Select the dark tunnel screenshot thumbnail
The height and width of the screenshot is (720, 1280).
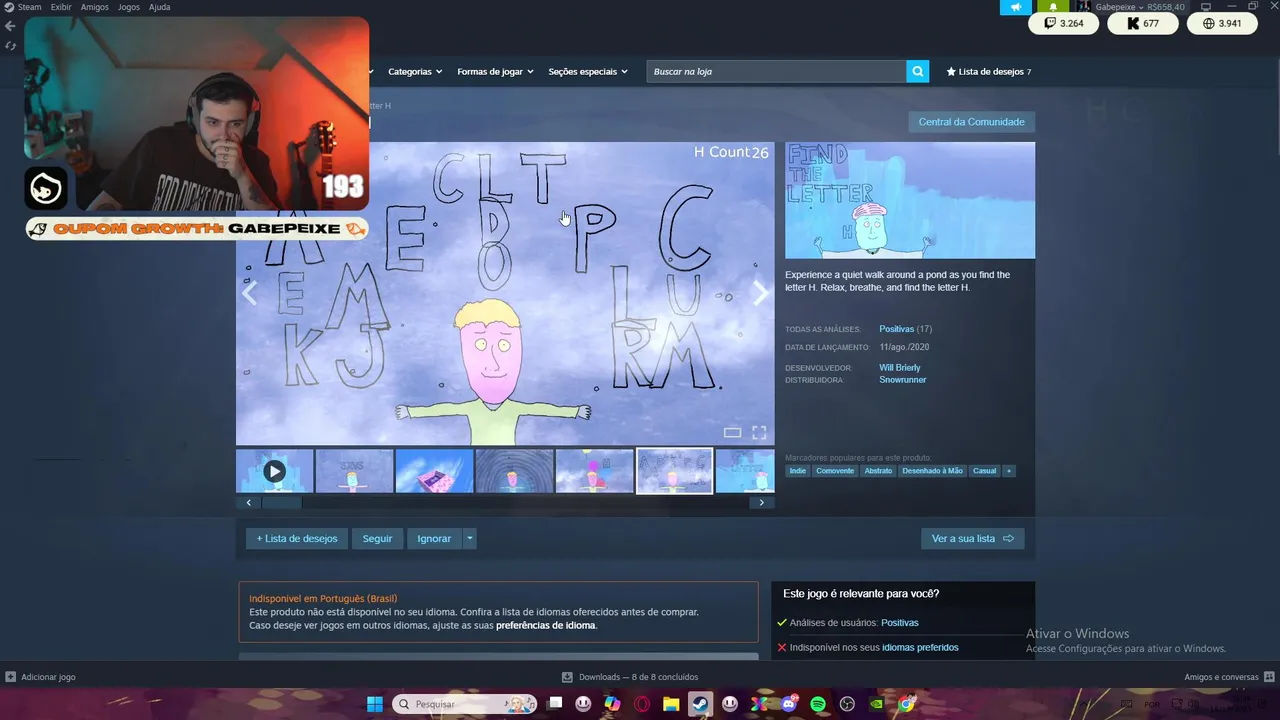(x=514, y=471)
